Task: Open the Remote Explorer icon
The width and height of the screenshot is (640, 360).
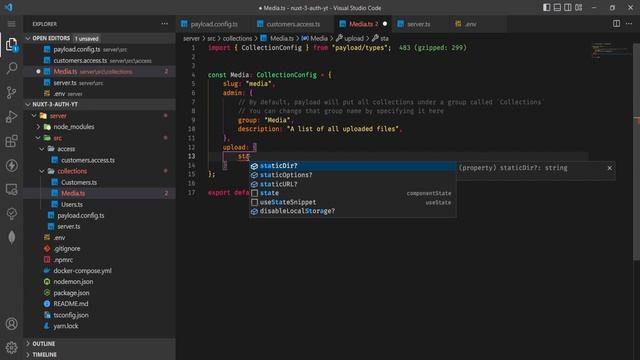Action: pyautogui.click(x=11, y=189)
